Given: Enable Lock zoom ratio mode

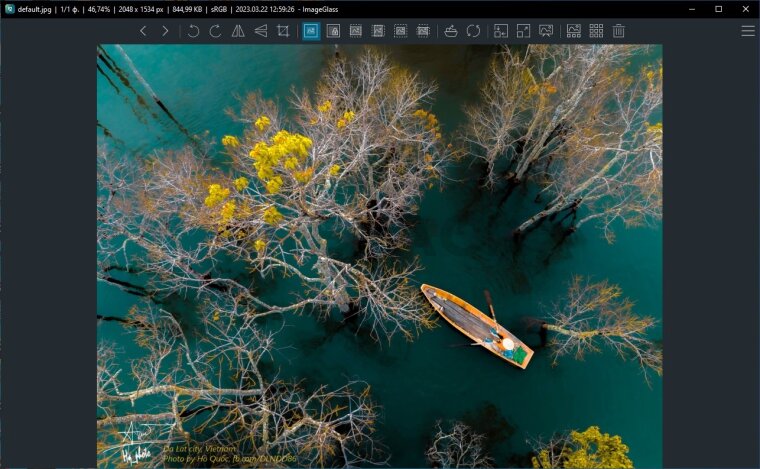Looking at the screenshot, I should (x=333, y=31).
